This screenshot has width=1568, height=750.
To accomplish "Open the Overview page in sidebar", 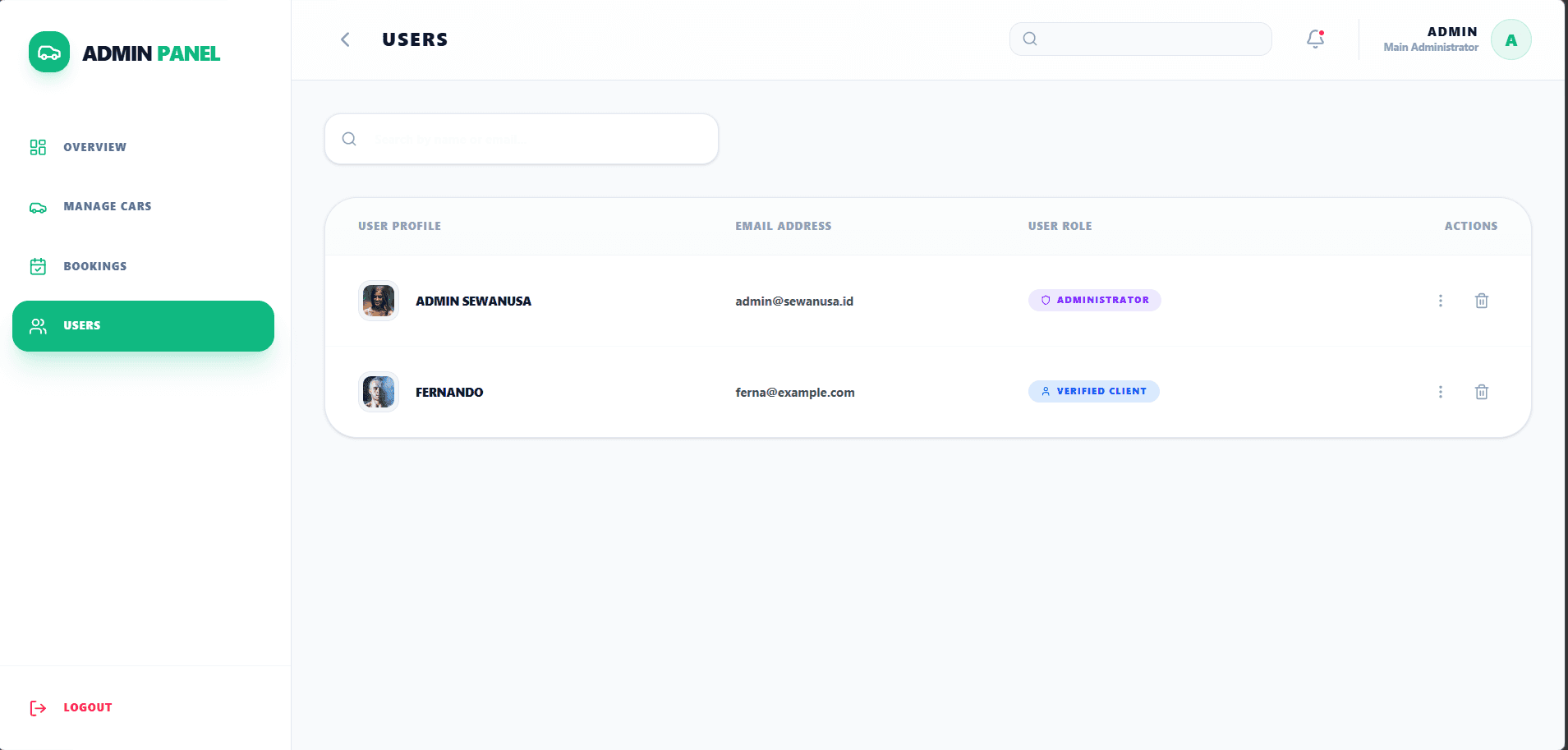I will (x=94, y=147).
